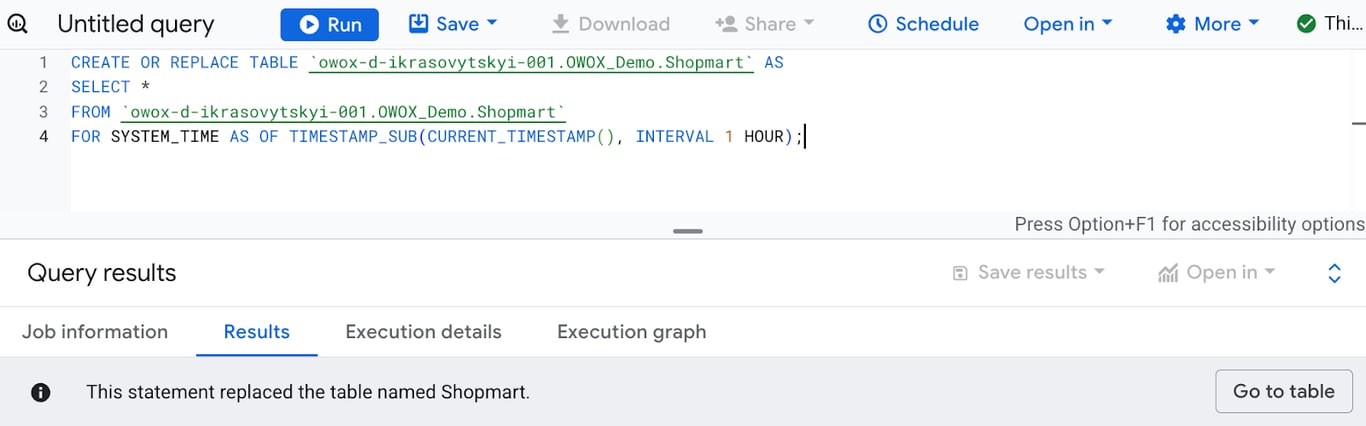Screen dimensions: 1366x426
Task: Click the destination table name on line 1
Action: 531,63
